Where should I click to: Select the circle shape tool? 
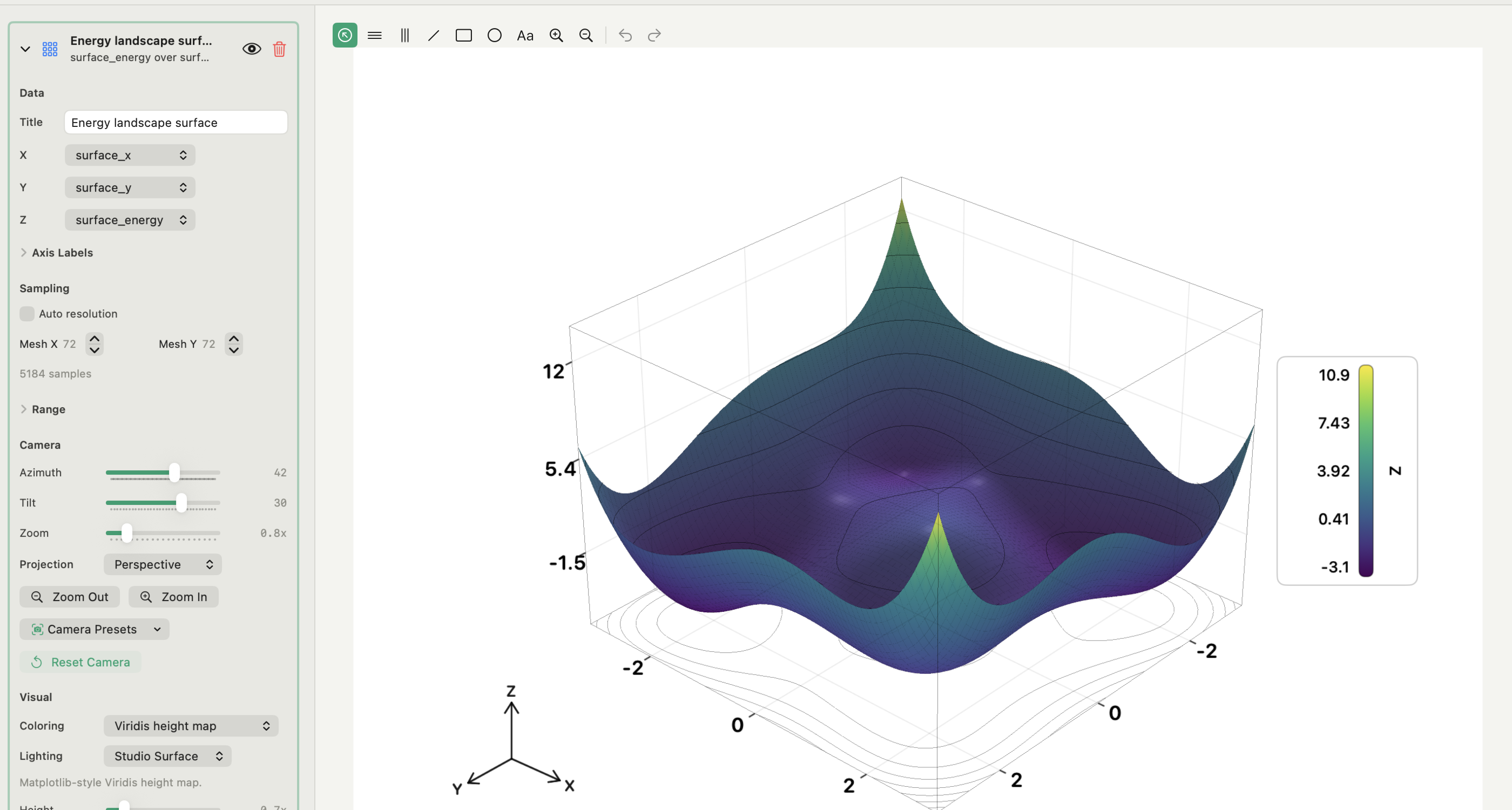click(x=494, y=35)
